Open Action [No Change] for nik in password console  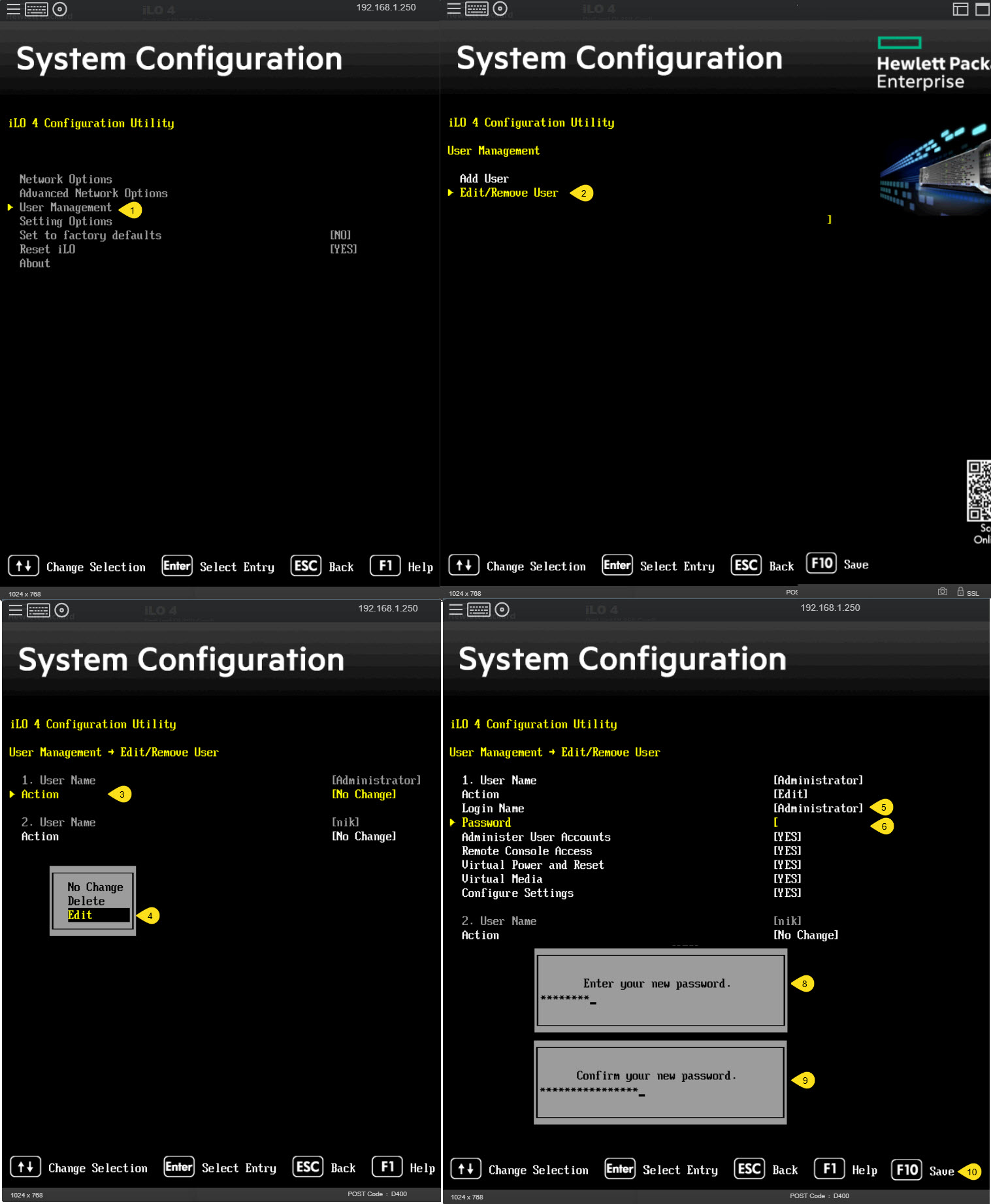(x=805, y=936)
